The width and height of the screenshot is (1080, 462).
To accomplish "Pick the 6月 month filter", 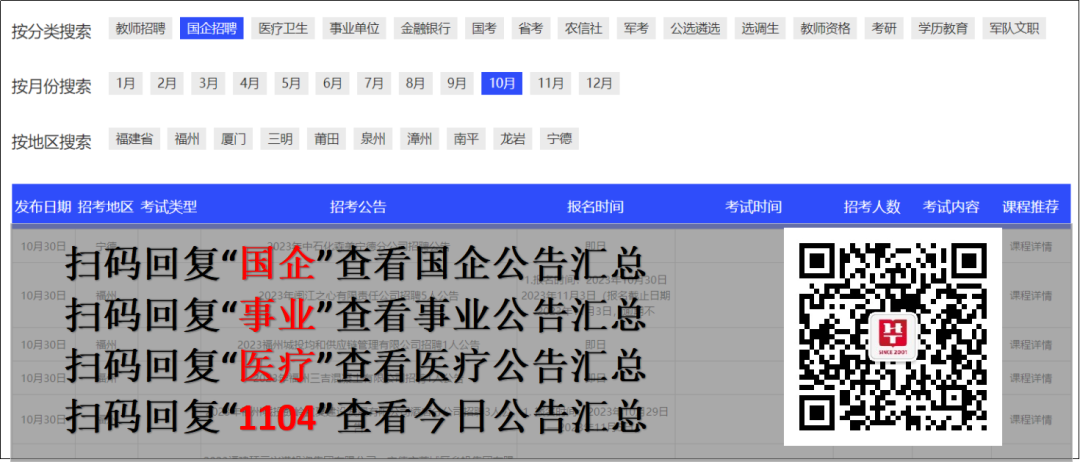I will [x=332, y=83].
